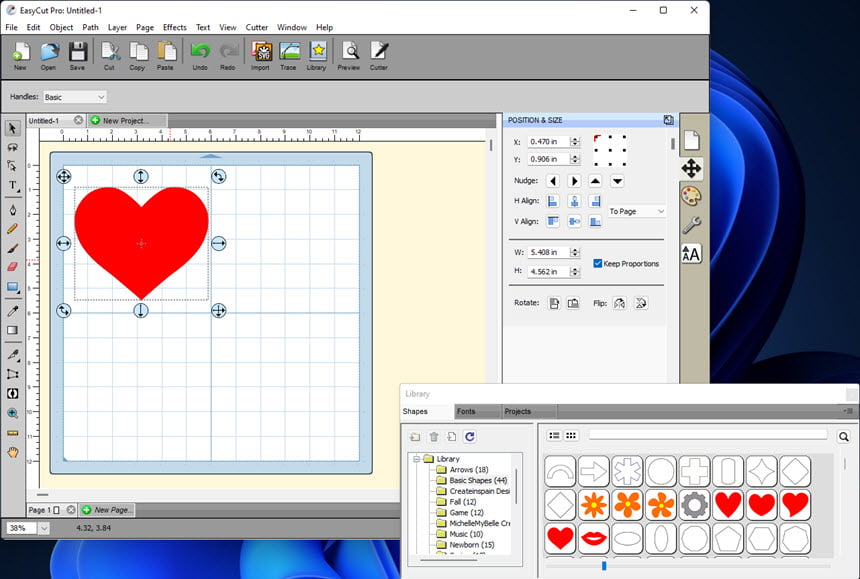Viewport: 860px width, 579px height.
Task: Nudge the selection right
Action: [x=574, y=181]
